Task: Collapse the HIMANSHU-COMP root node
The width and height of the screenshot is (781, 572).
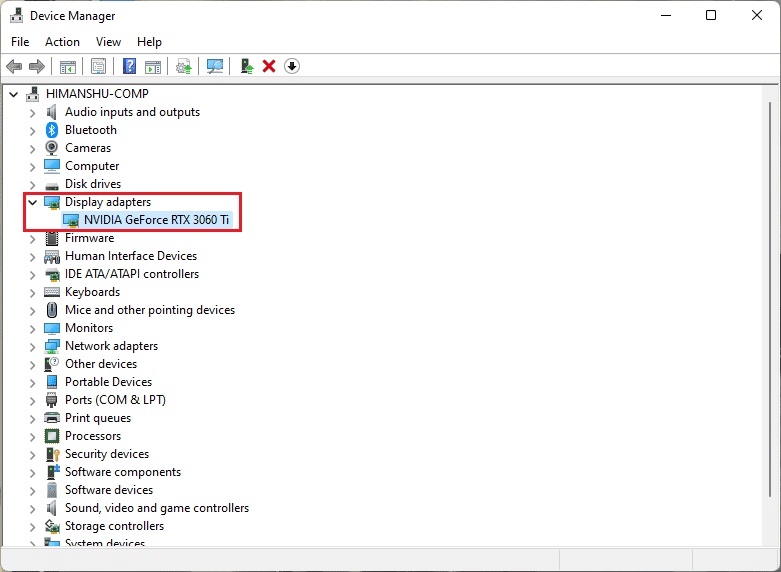Action: point(14,94)
